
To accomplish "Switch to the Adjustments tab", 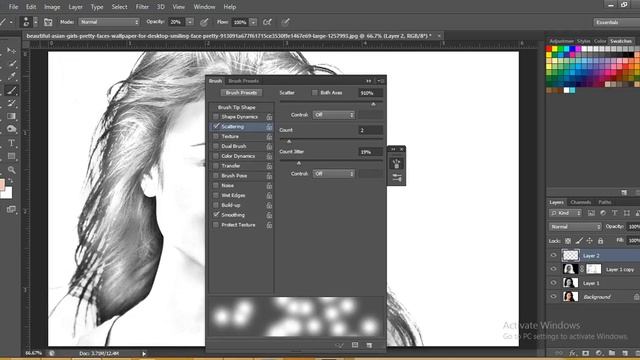I will point(561,41).
